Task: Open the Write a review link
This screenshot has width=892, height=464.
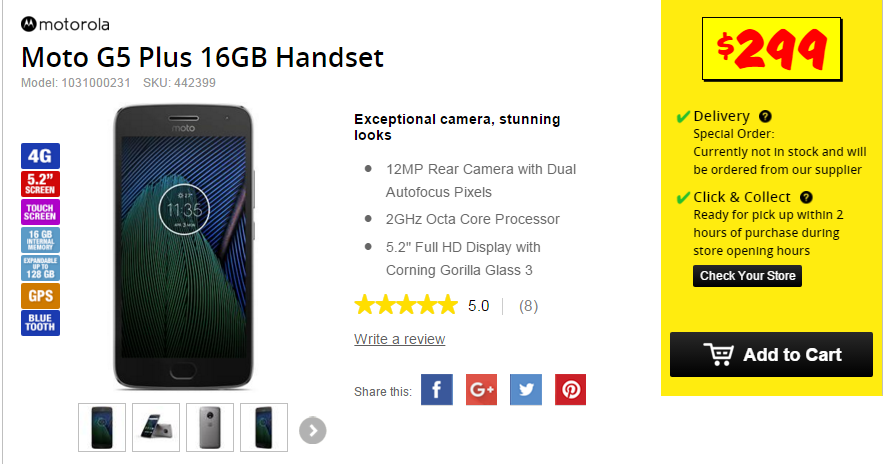Action: tap(399, 339)
